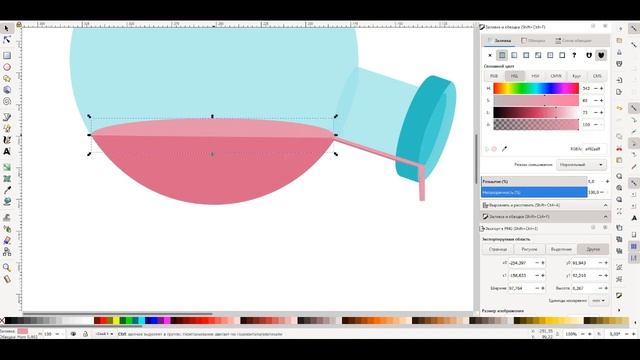Set fill to Swatch

562,55
